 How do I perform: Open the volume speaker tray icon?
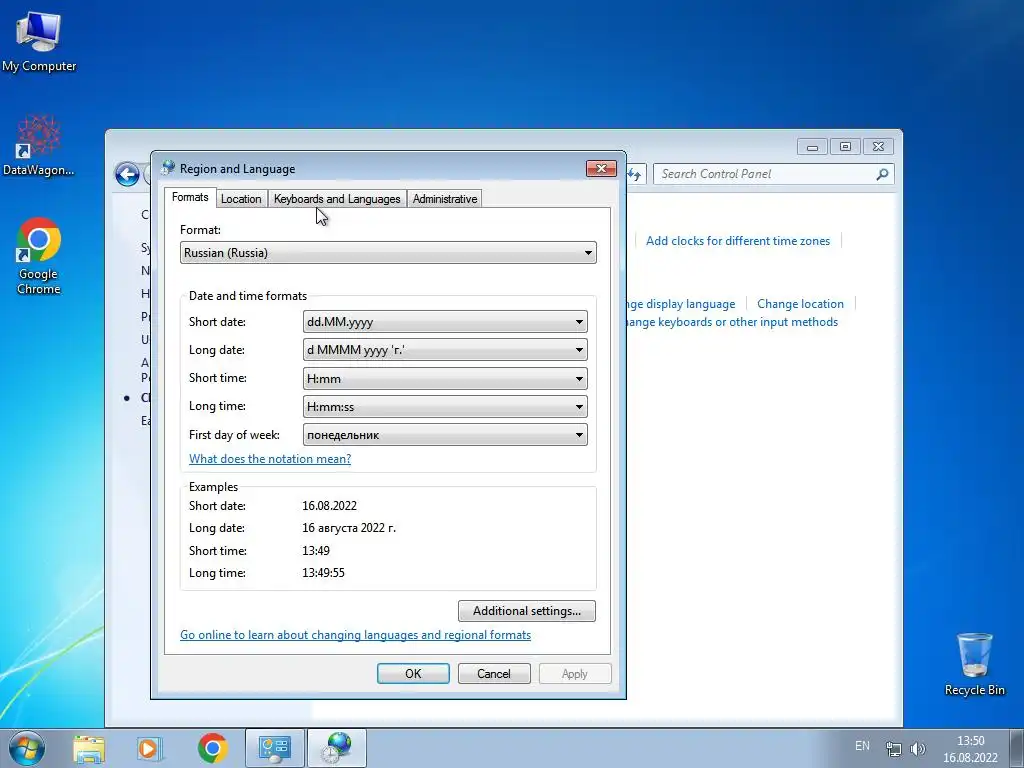(918, 749)
